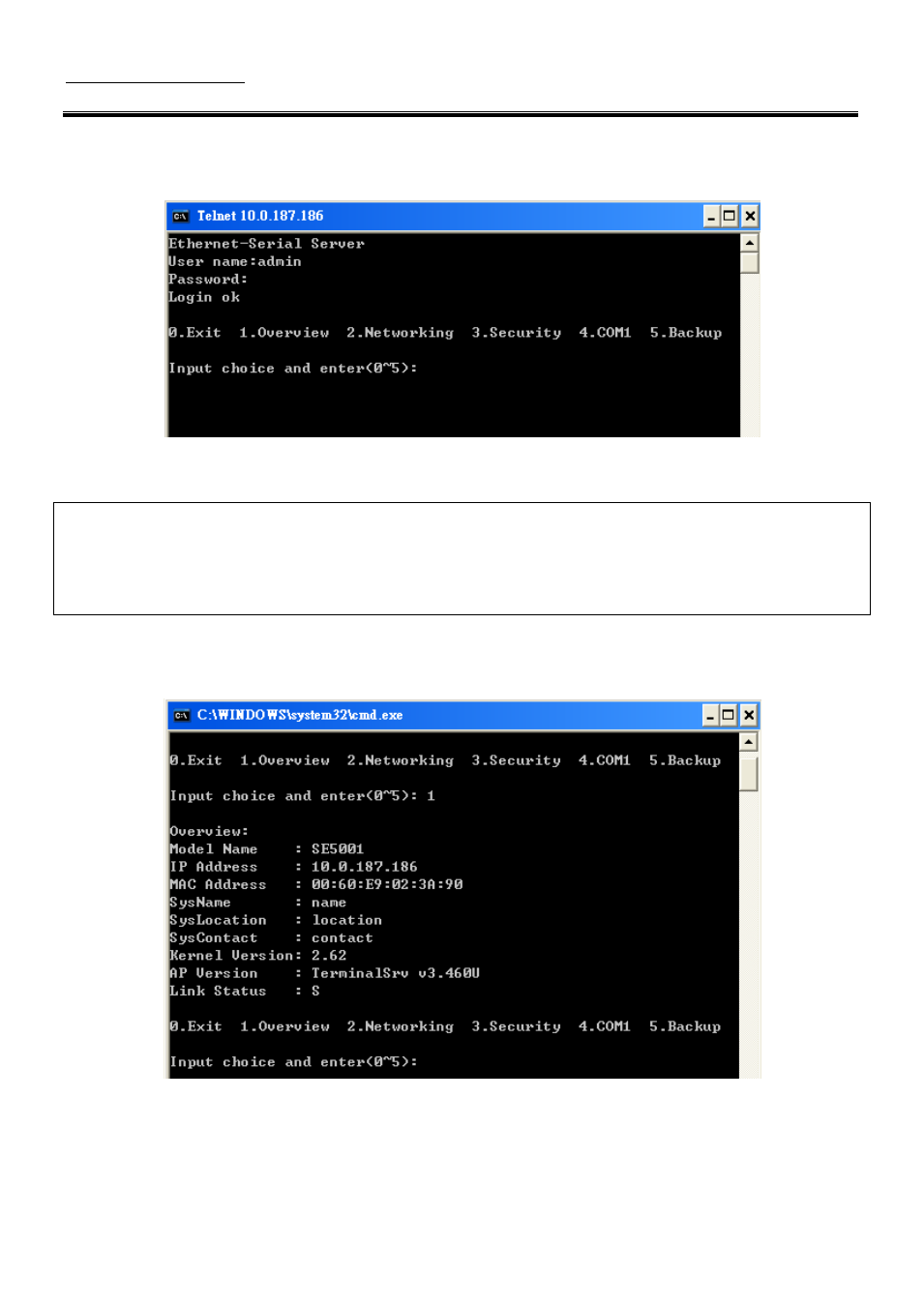924x1306 pixels.
Task: Click scroll-up arrow in Telnet window
Action: [750, 243]
